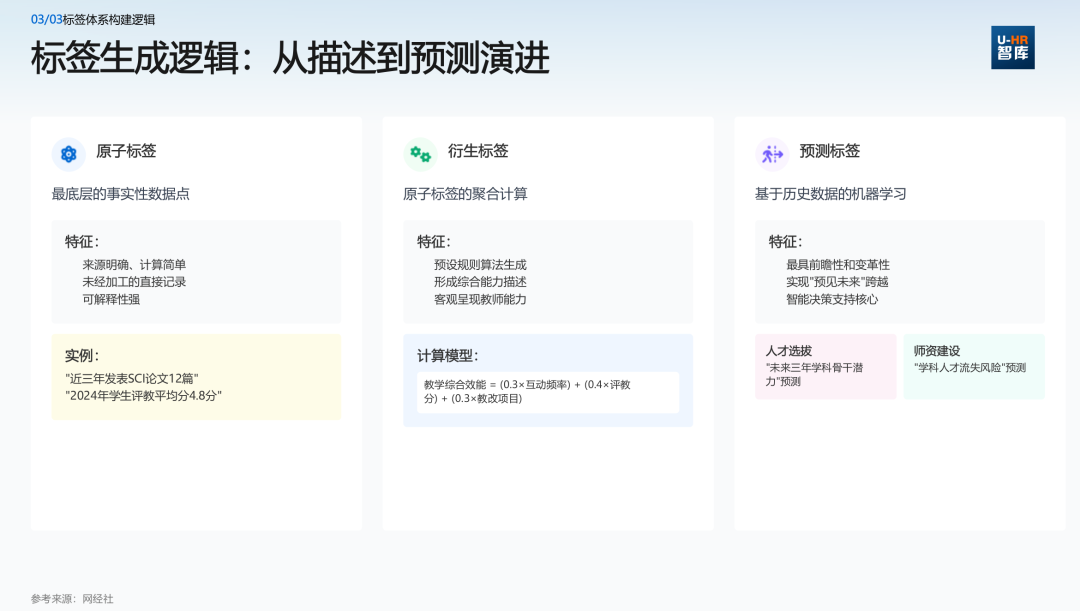Click the U-HR 智库 logo
The height and width of the screenshot is (611, 1080).
click(1012, 47)
